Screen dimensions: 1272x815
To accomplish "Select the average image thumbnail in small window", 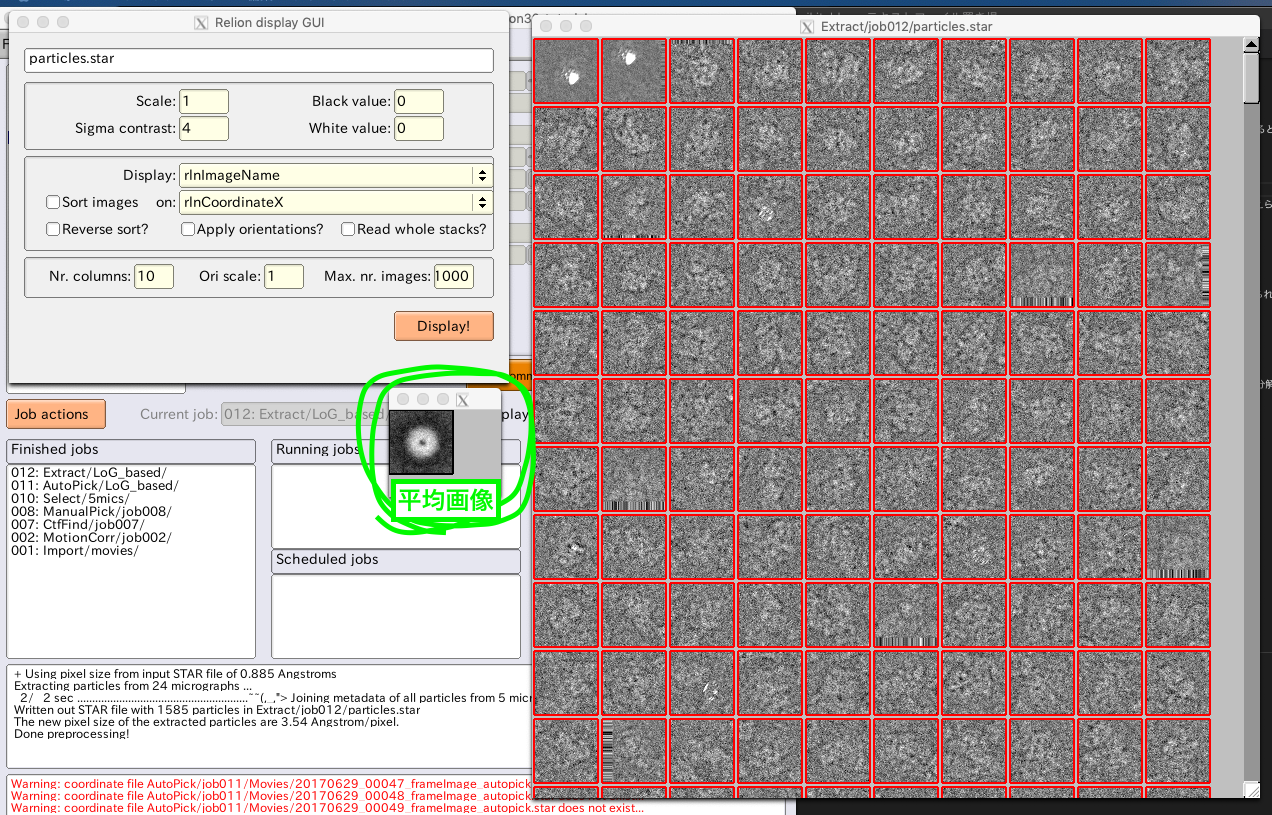I will [x=421, y=442].
